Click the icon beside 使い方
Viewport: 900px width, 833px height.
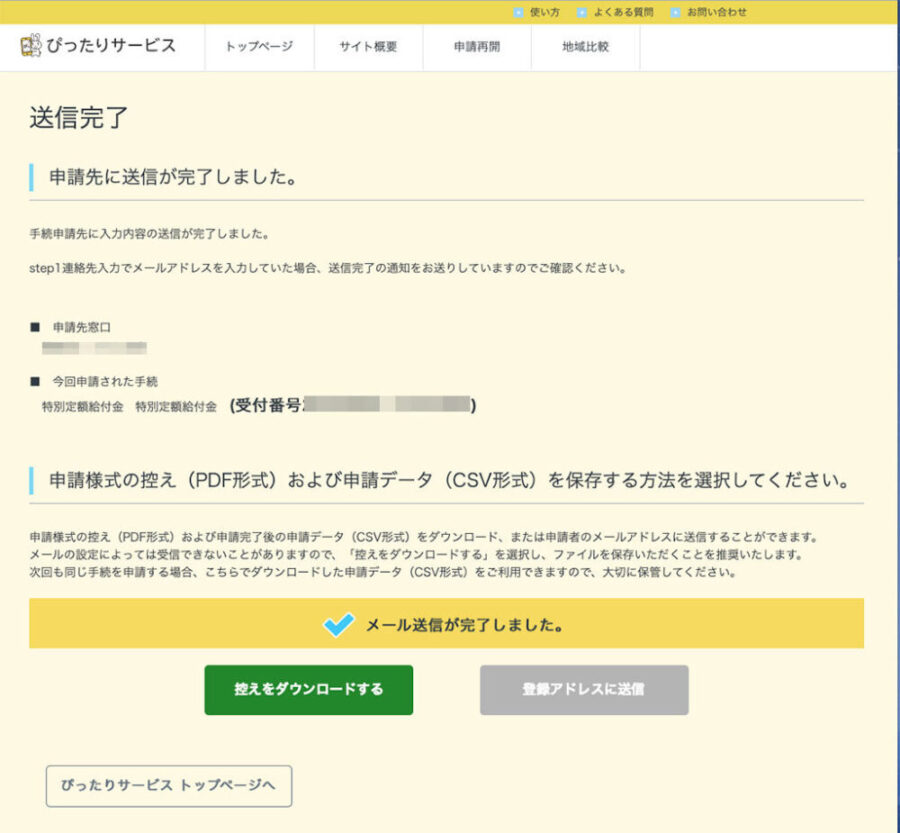[x=518, y=12]
